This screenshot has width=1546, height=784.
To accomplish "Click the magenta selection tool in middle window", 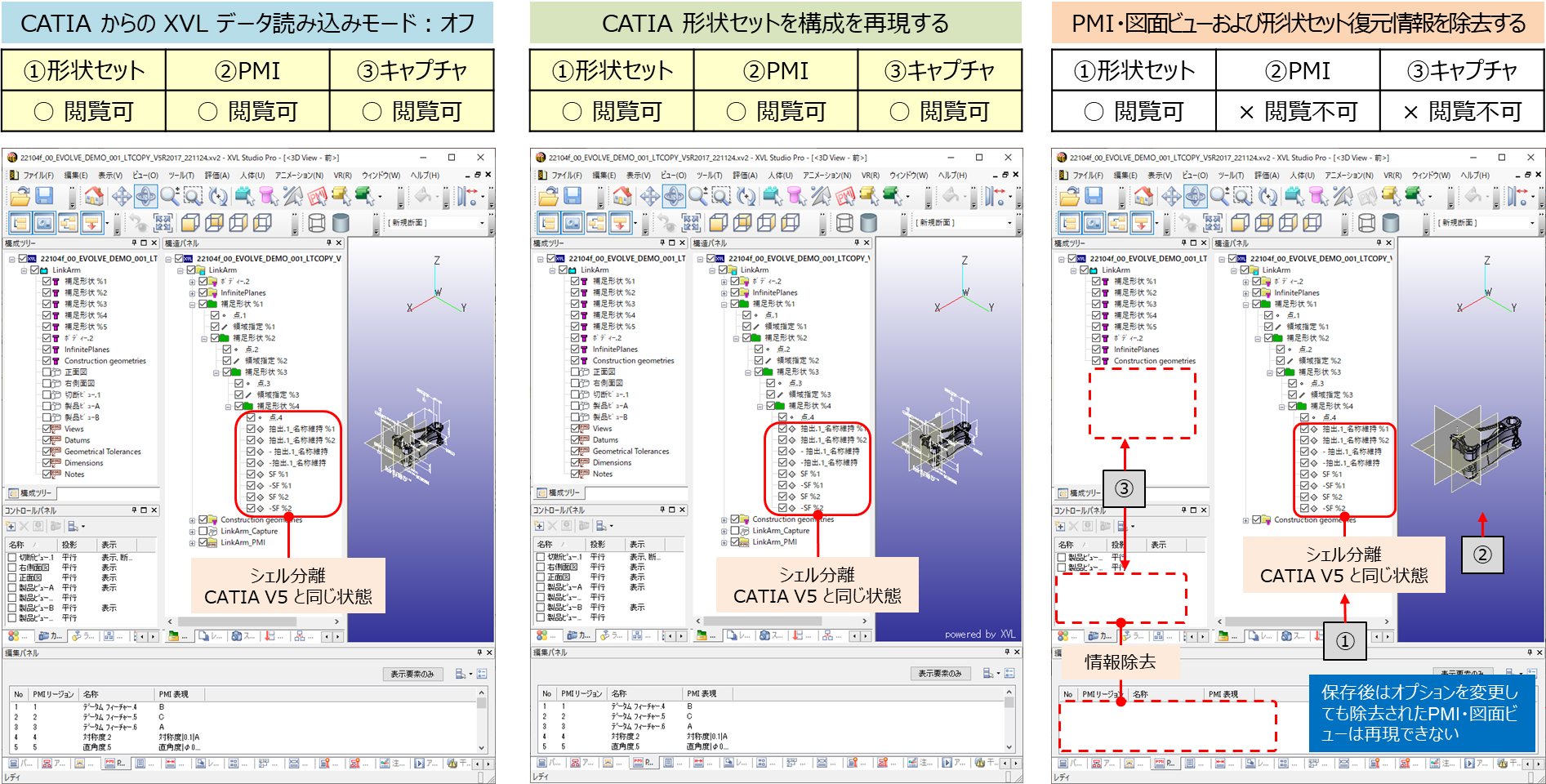I will [796, 196].
